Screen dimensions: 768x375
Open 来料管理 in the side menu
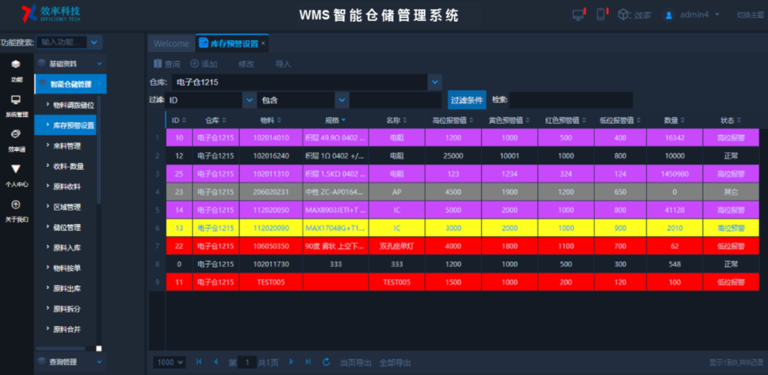[x=67, y=146]
